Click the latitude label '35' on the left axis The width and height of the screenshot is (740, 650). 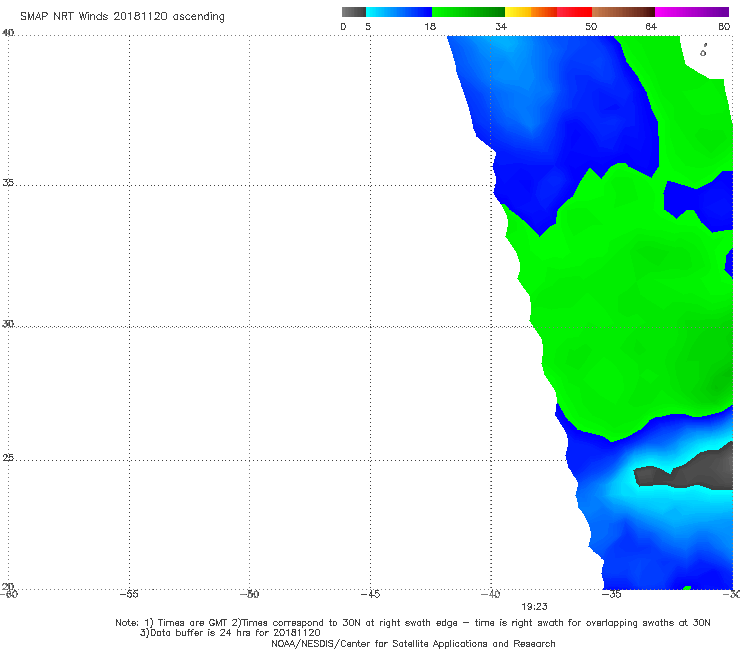coord(8,182)
